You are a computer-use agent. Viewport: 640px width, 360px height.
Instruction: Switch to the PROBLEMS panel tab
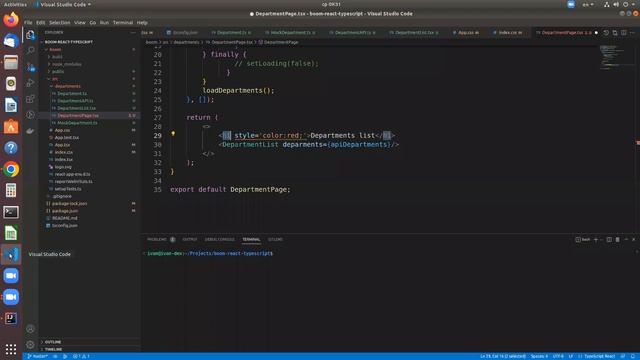pos(161,240)
